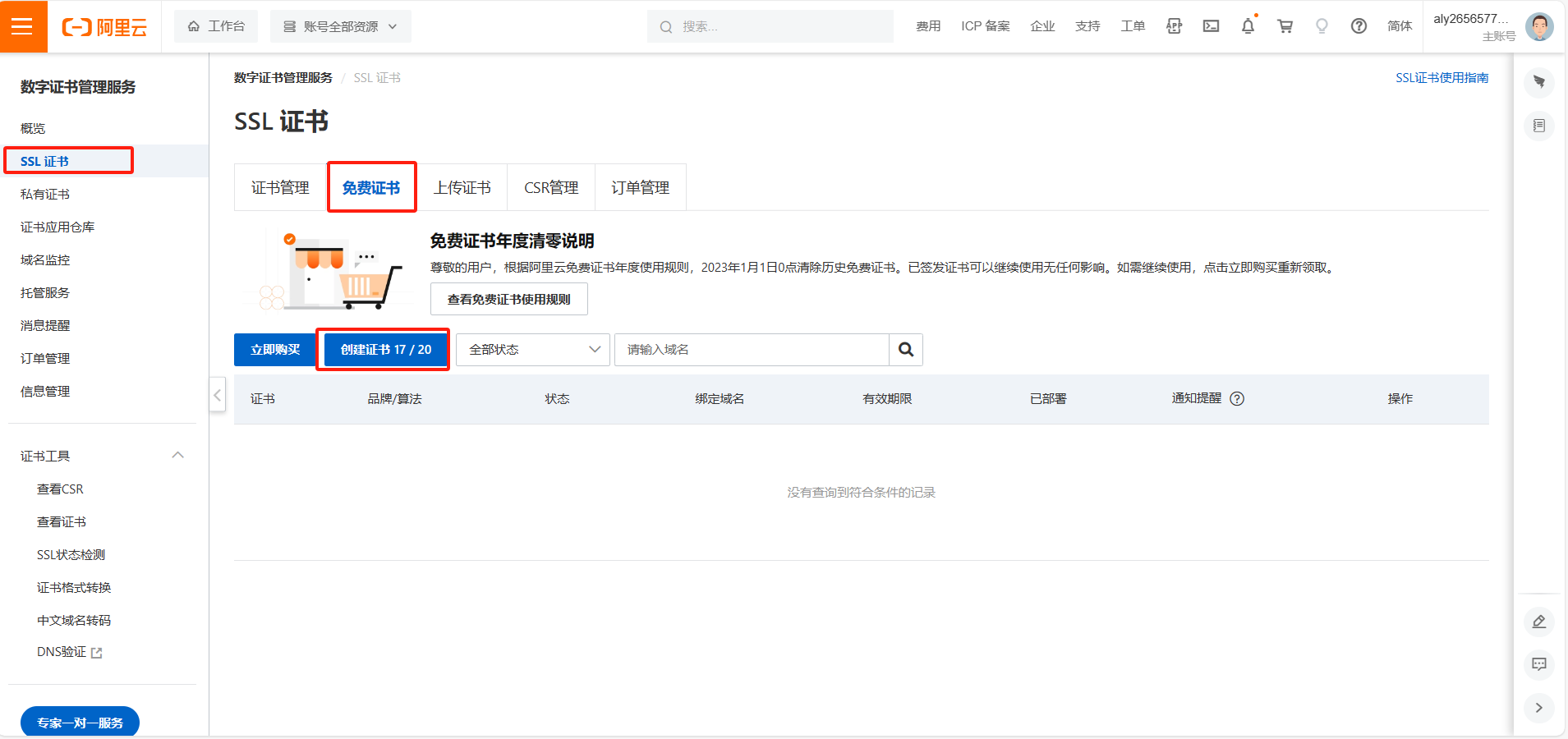
Task: Switch to 订单管理 tab
Action: pos(641,187)
